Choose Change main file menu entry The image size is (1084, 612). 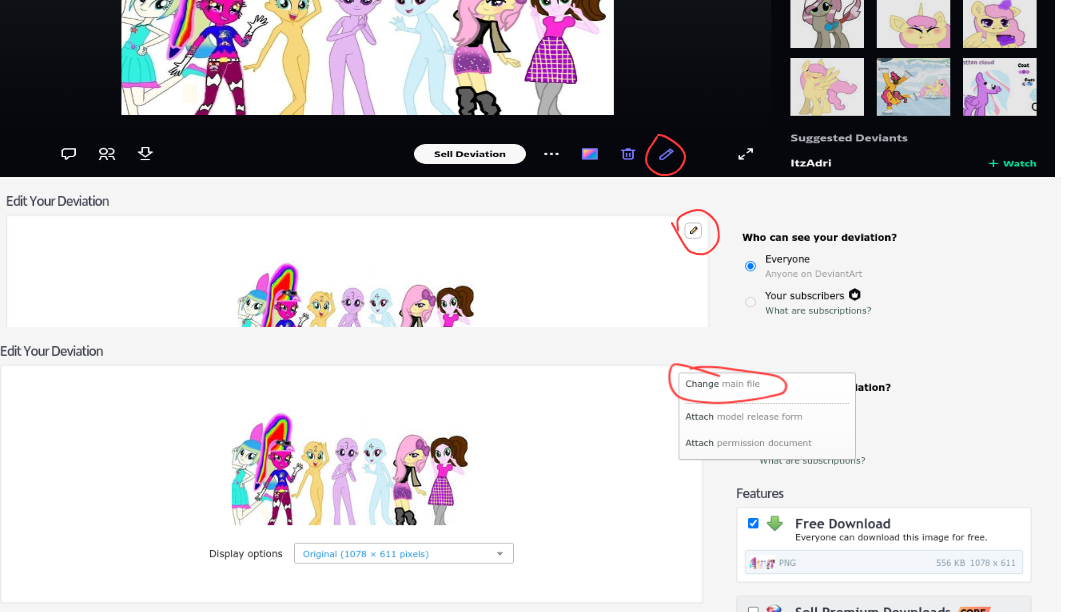pos(722,384)
